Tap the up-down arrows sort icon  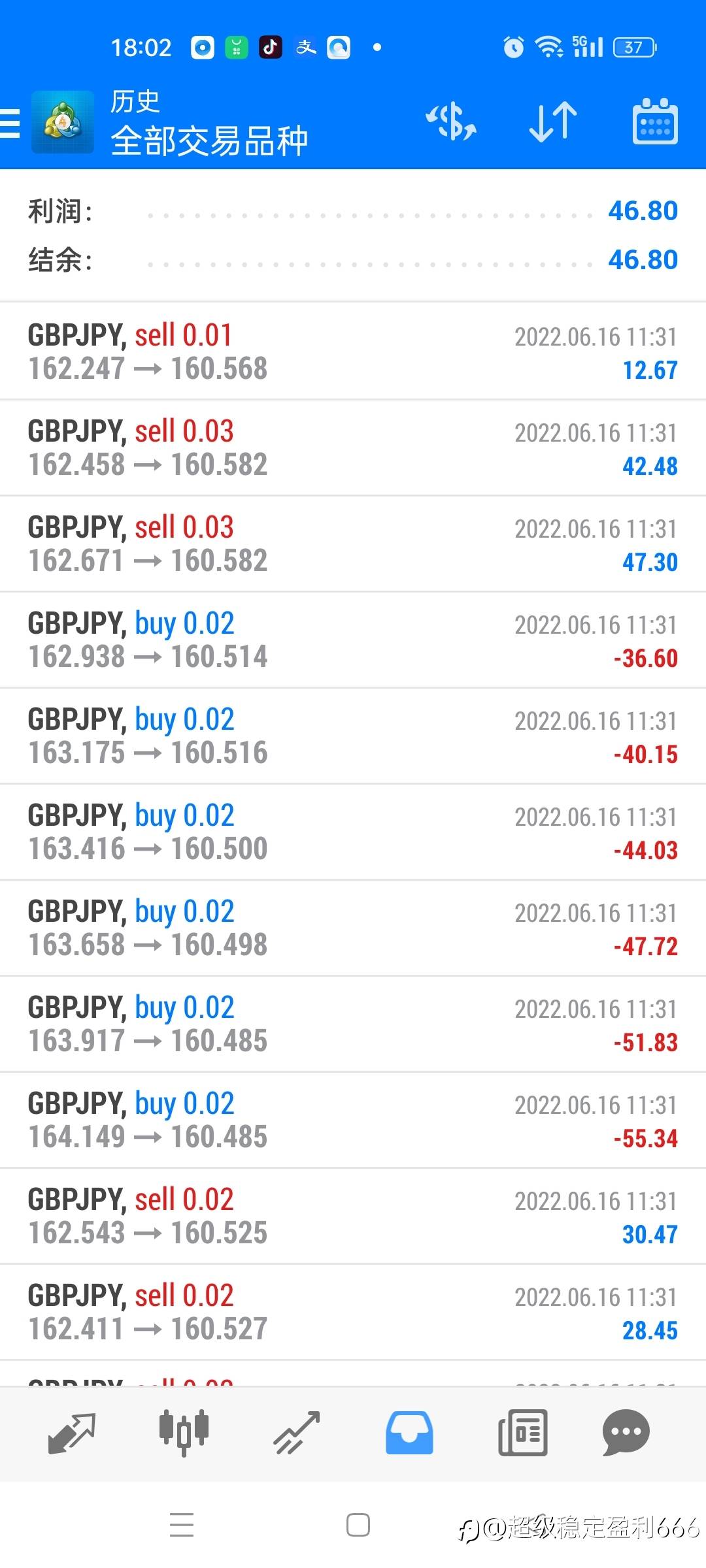click(x=553, y=122)
